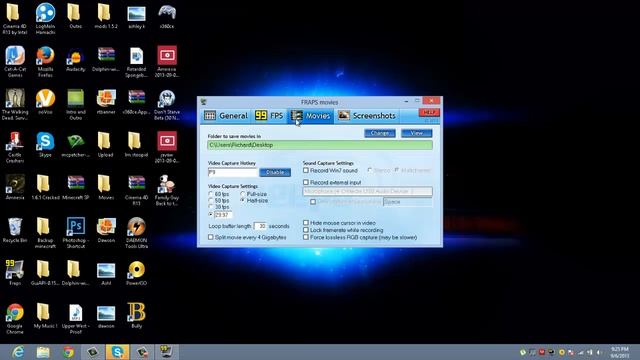Open the Intro and Outro green icon
The width and height of the screenshot is (640, 360).
76,104
